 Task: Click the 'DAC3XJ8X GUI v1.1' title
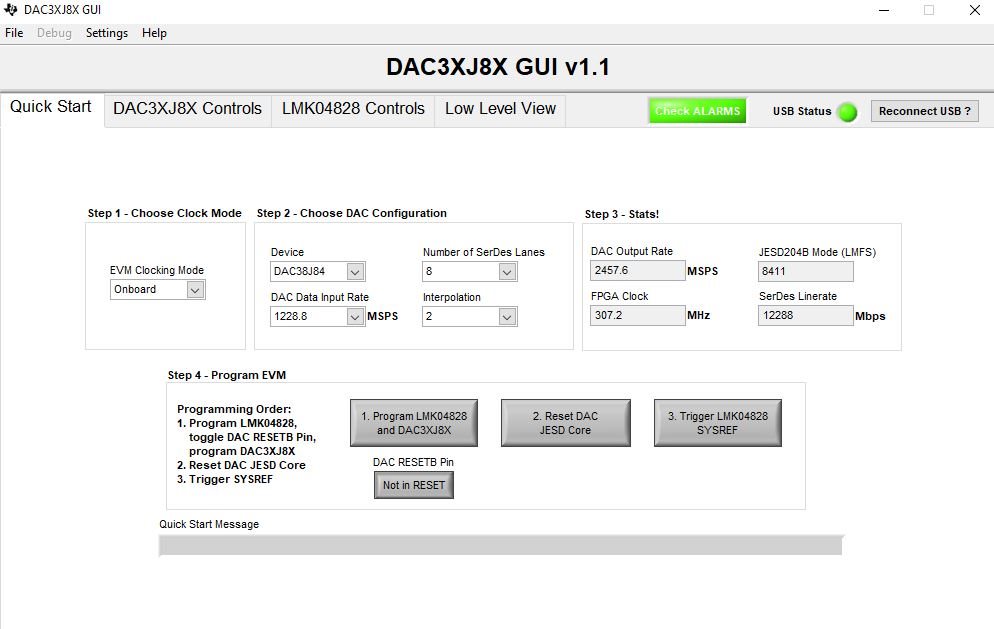[x=498, y=67]
